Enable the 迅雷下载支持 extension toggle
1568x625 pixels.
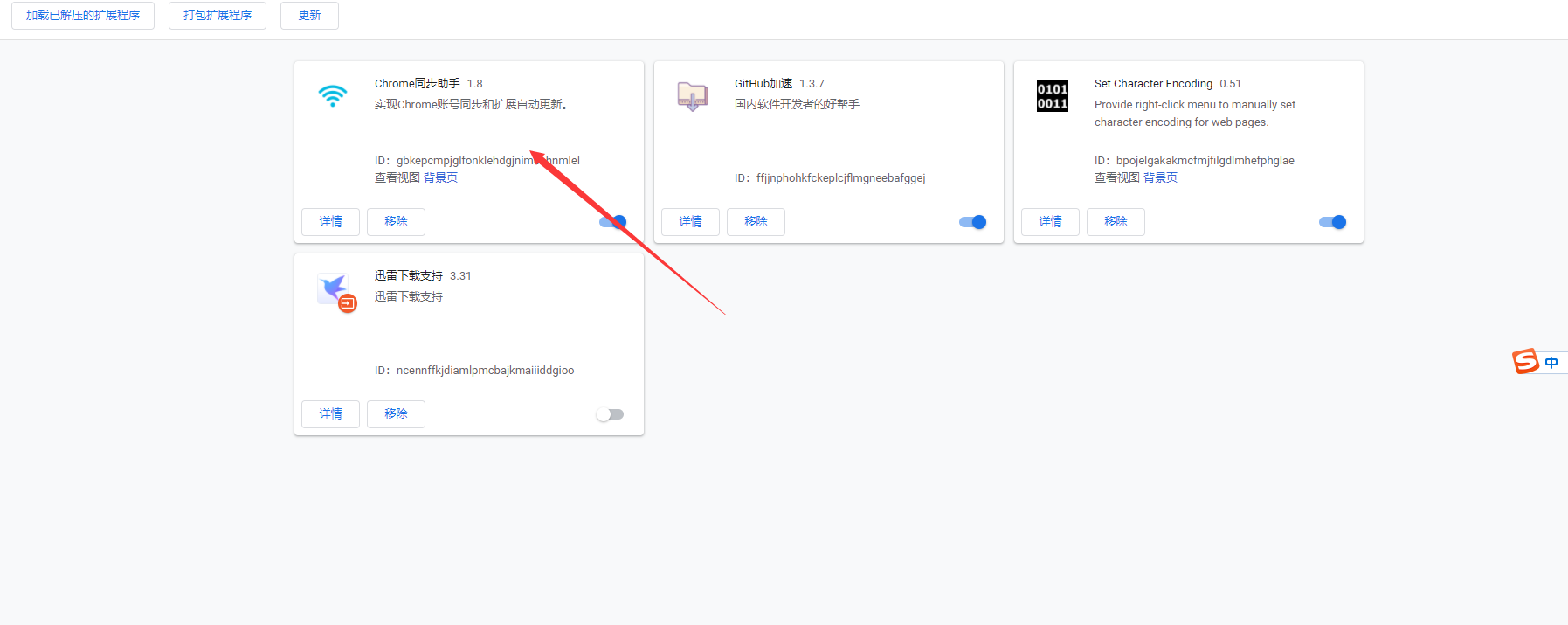611,414
